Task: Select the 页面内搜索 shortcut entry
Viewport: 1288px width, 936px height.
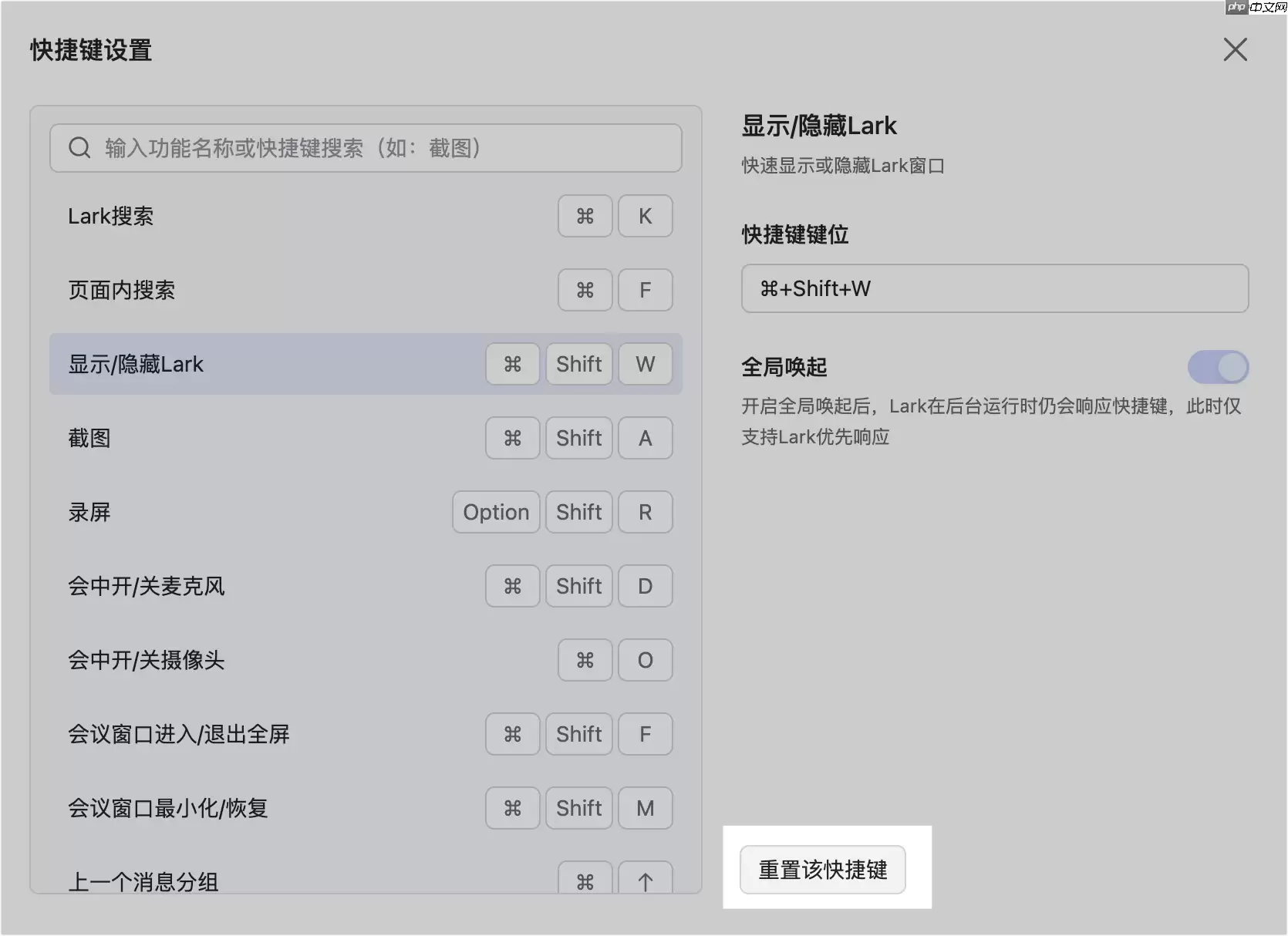Action: tap(231, 290)
